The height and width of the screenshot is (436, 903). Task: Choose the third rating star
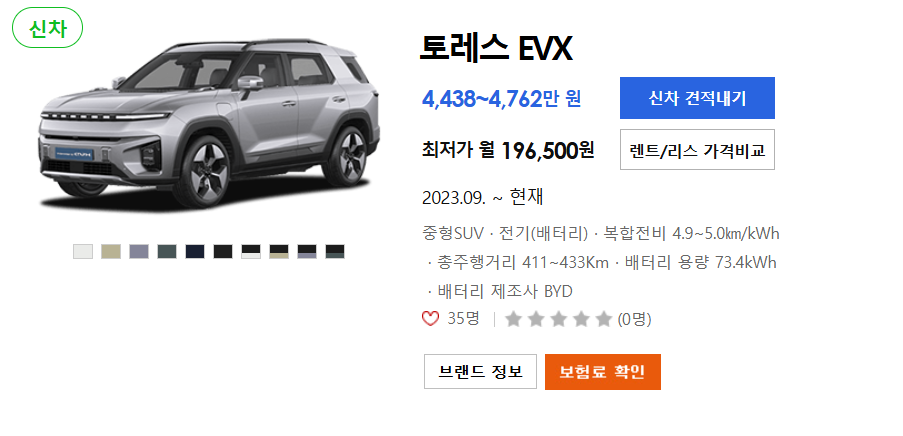click(558, 319)
